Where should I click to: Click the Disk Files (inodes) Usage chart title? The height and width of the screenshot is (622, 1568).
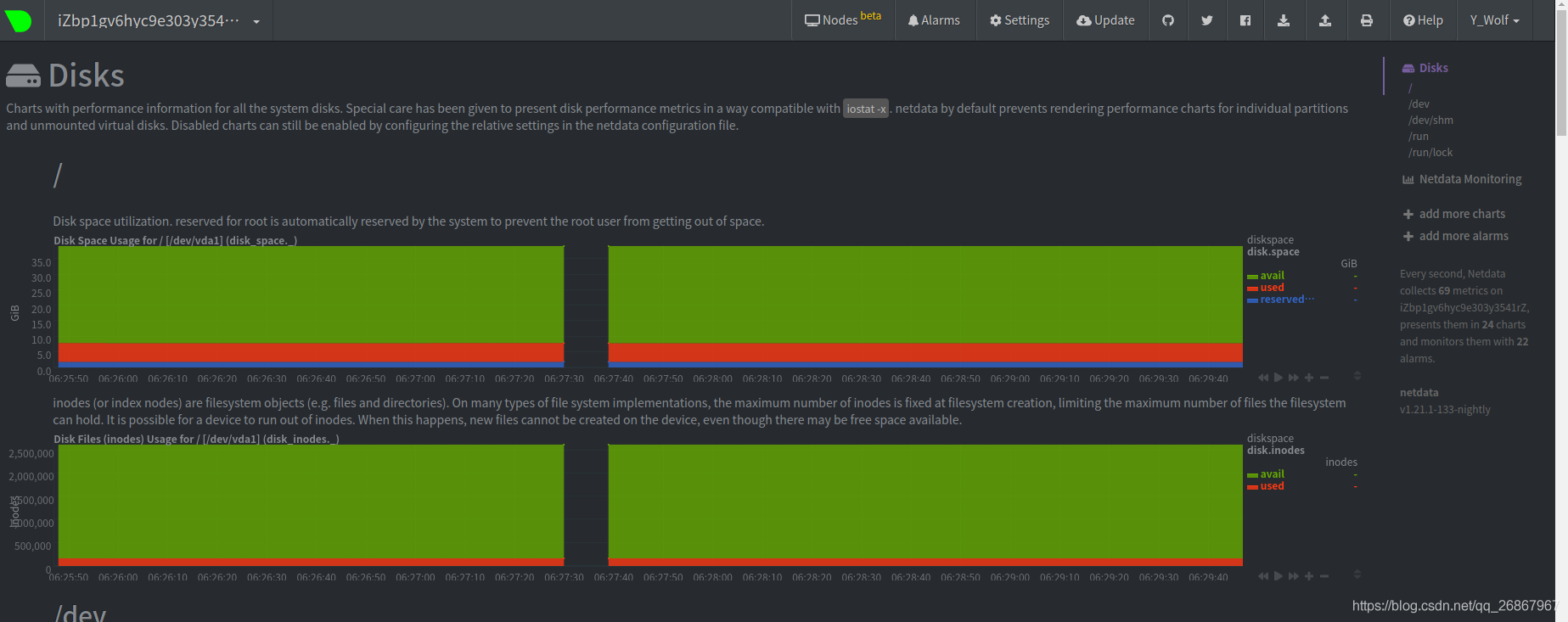click(196, 440)
